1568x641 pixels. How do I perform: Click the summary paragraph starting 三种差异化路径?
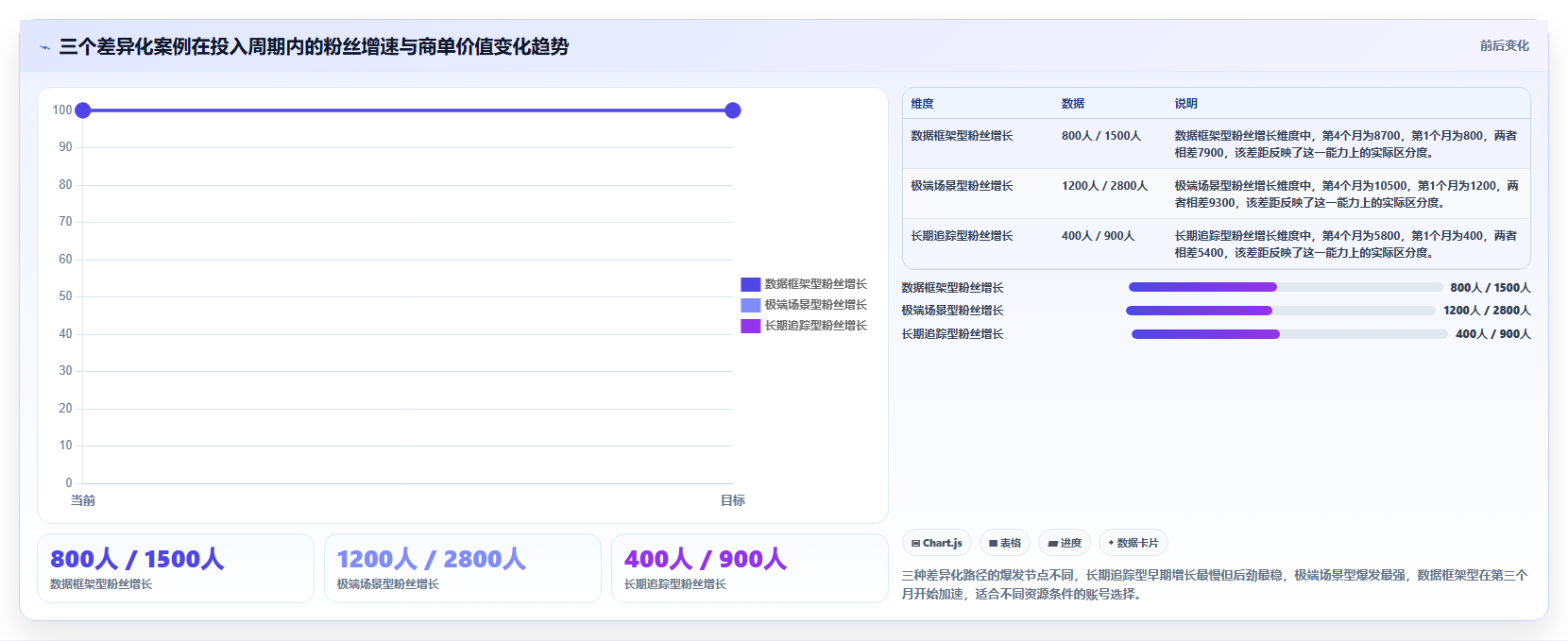point(1215,584)
